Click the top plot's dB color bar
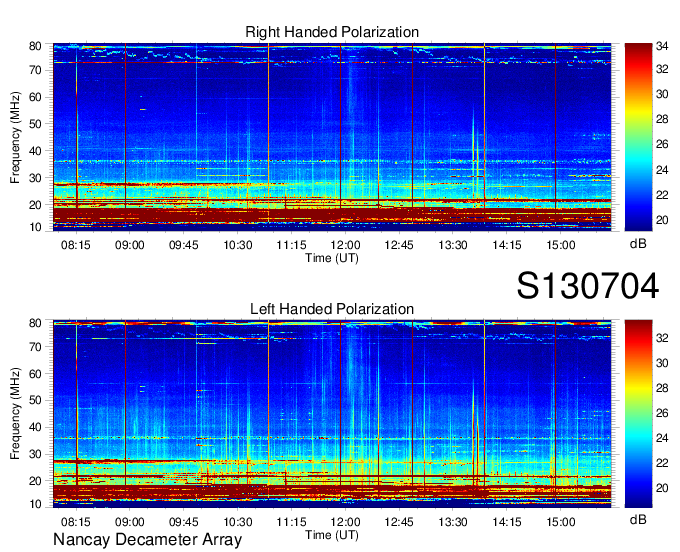The height and width of the screenshot is (552, 680). click(x=638, y=137)
